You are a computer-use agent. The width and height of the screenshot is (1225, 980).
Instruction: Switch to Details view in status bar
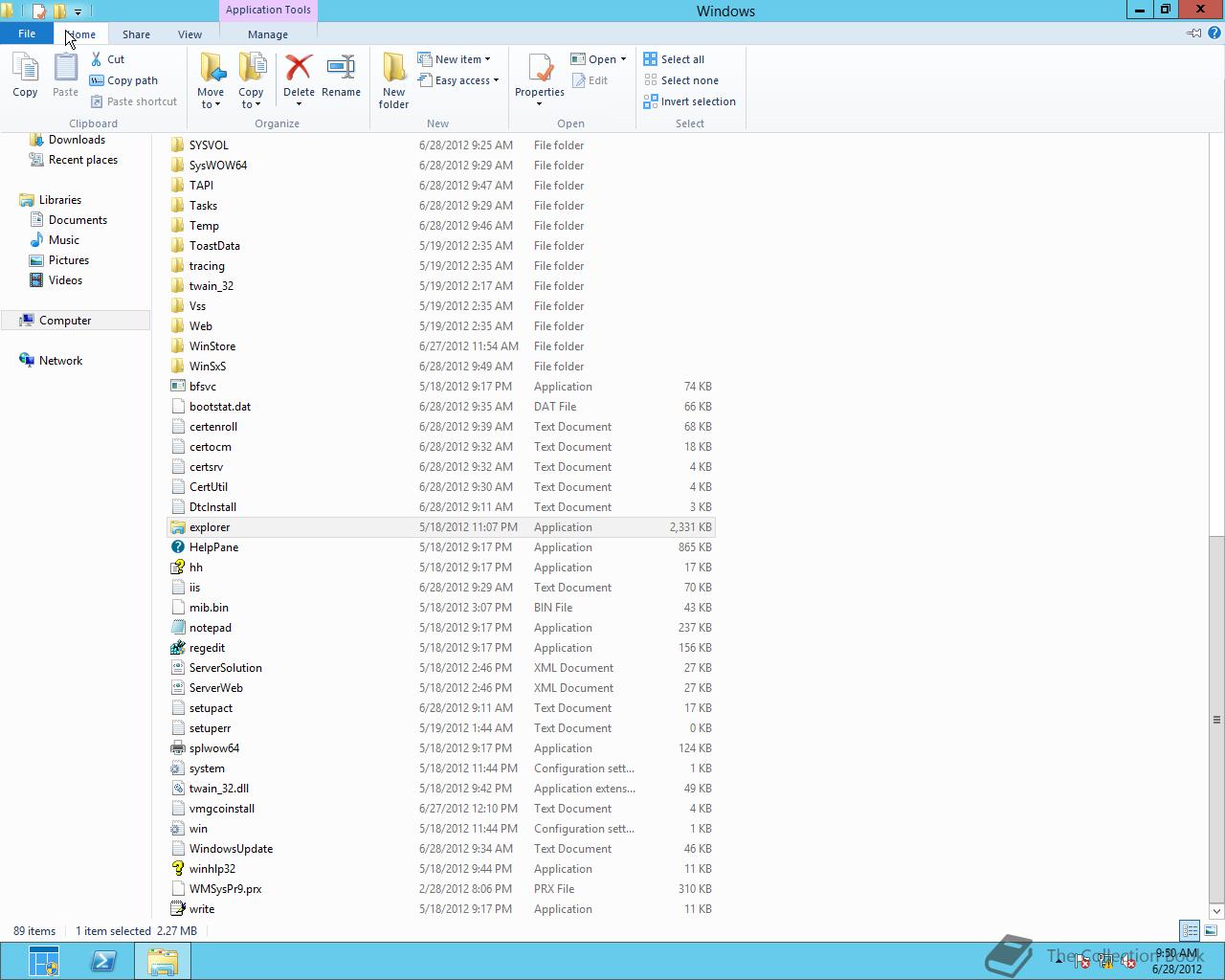(x=1190, y=930)
